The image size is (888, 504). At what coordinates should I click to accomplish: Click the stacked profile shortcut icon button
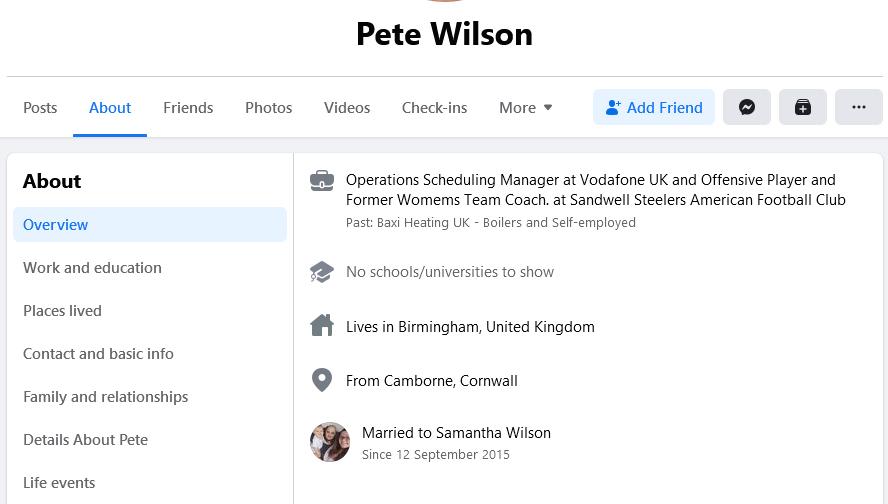803,107
